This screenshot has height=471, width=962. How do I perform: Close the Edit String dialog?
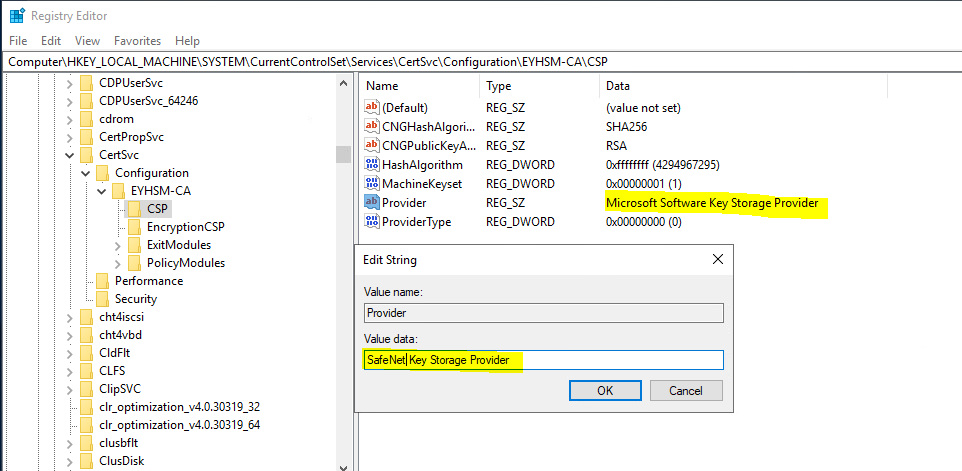click(717, 260)
